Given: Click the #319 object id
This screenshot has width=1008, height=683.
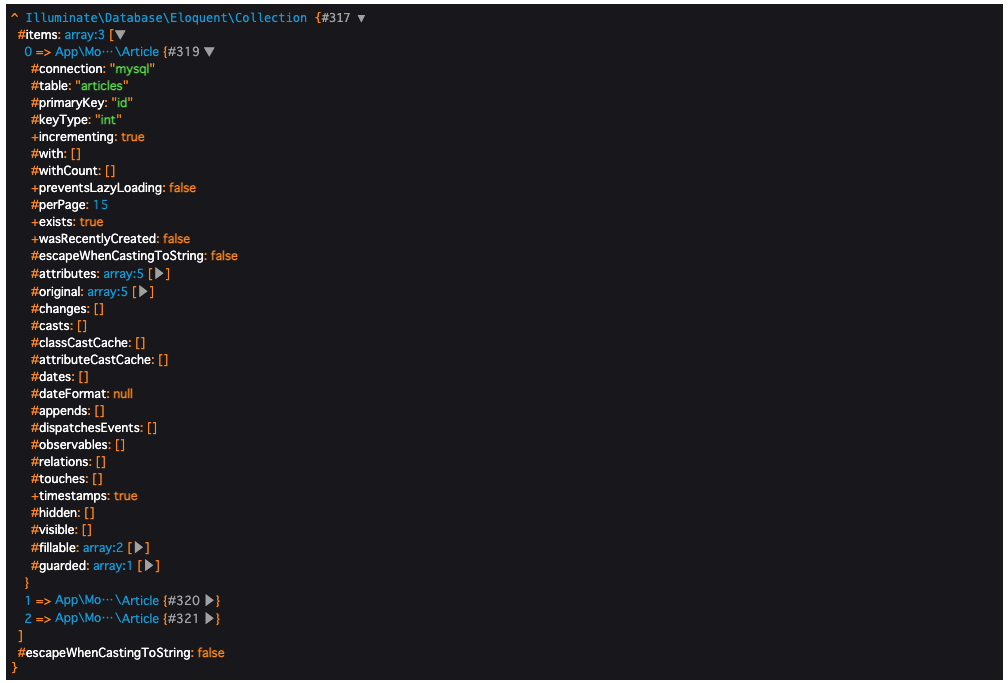Looking at the screenshot, I should click(x=183, y=51).
